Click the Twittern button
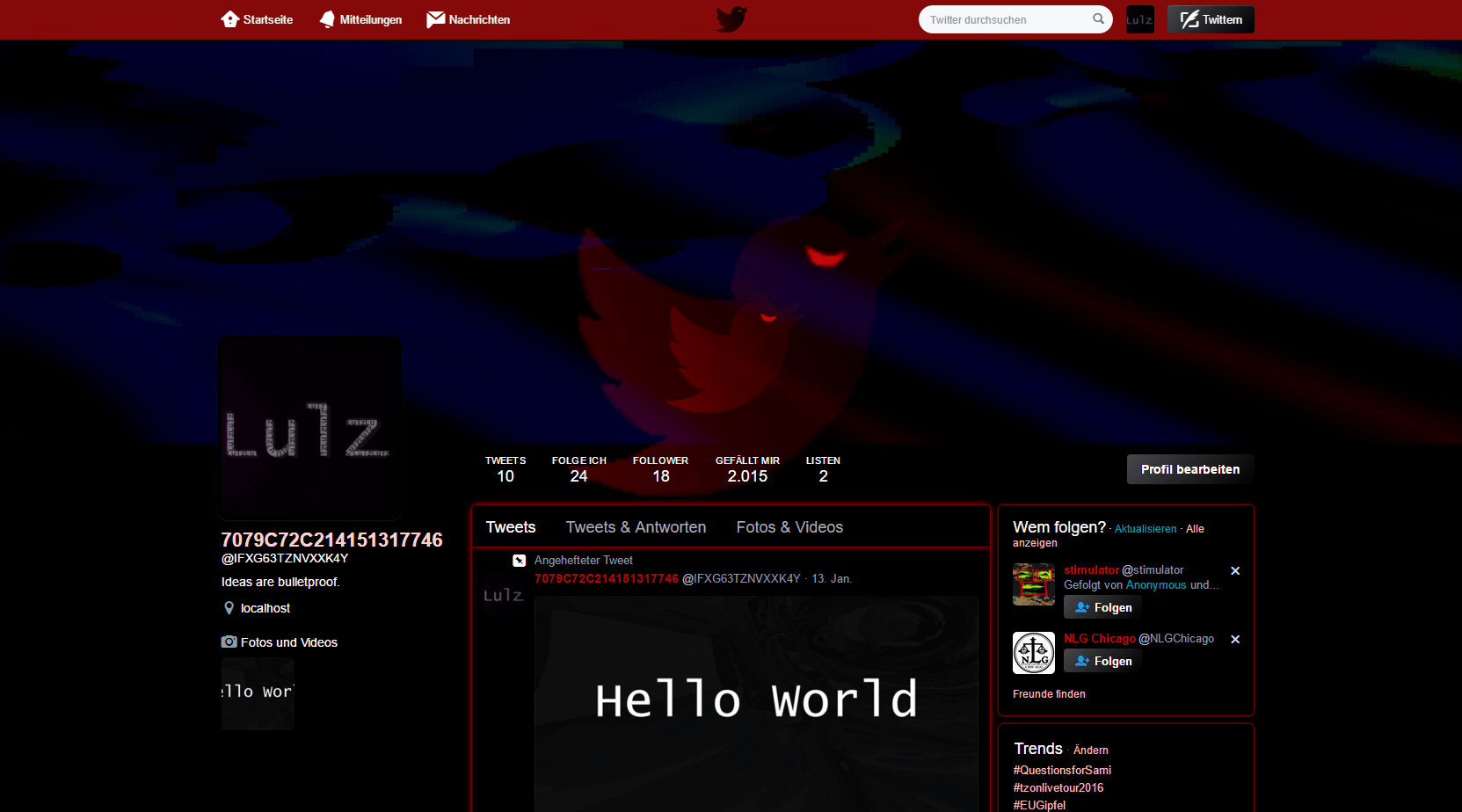The width and height of the screenshot is (1462, 812). coord(1211,18)
